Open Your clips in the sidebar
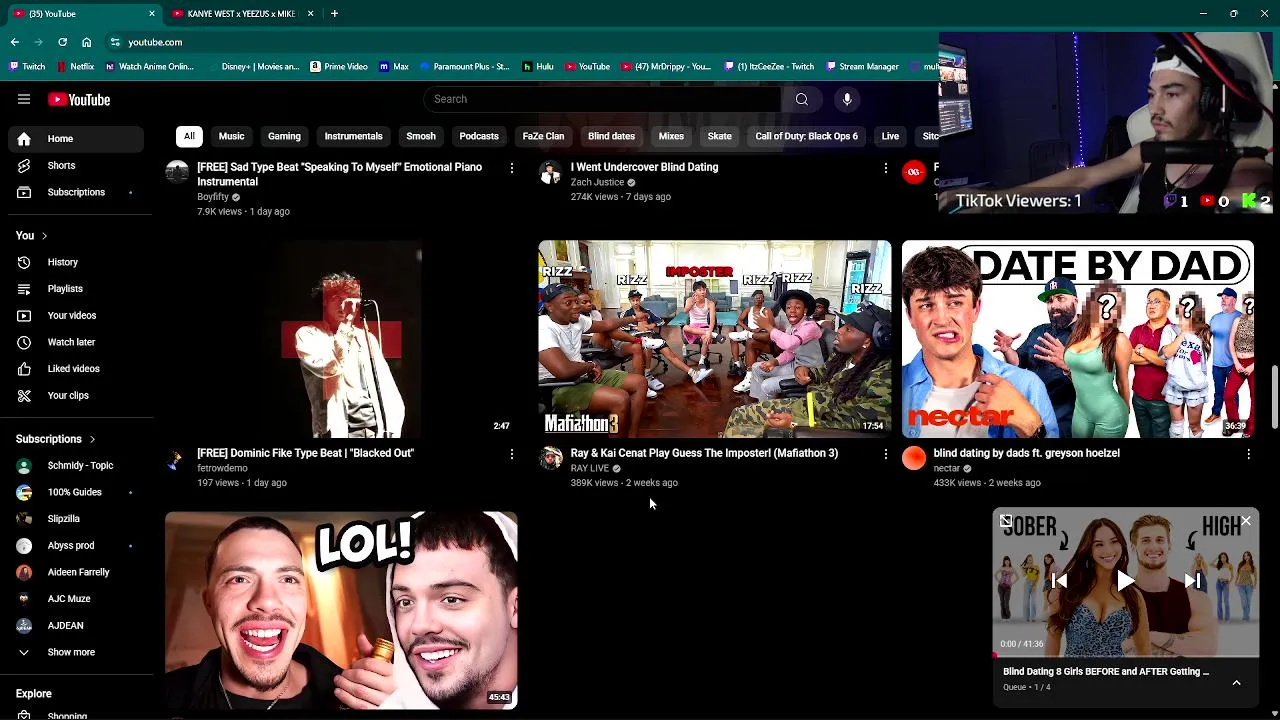The image size is (1280, 720). click(76, 395)
